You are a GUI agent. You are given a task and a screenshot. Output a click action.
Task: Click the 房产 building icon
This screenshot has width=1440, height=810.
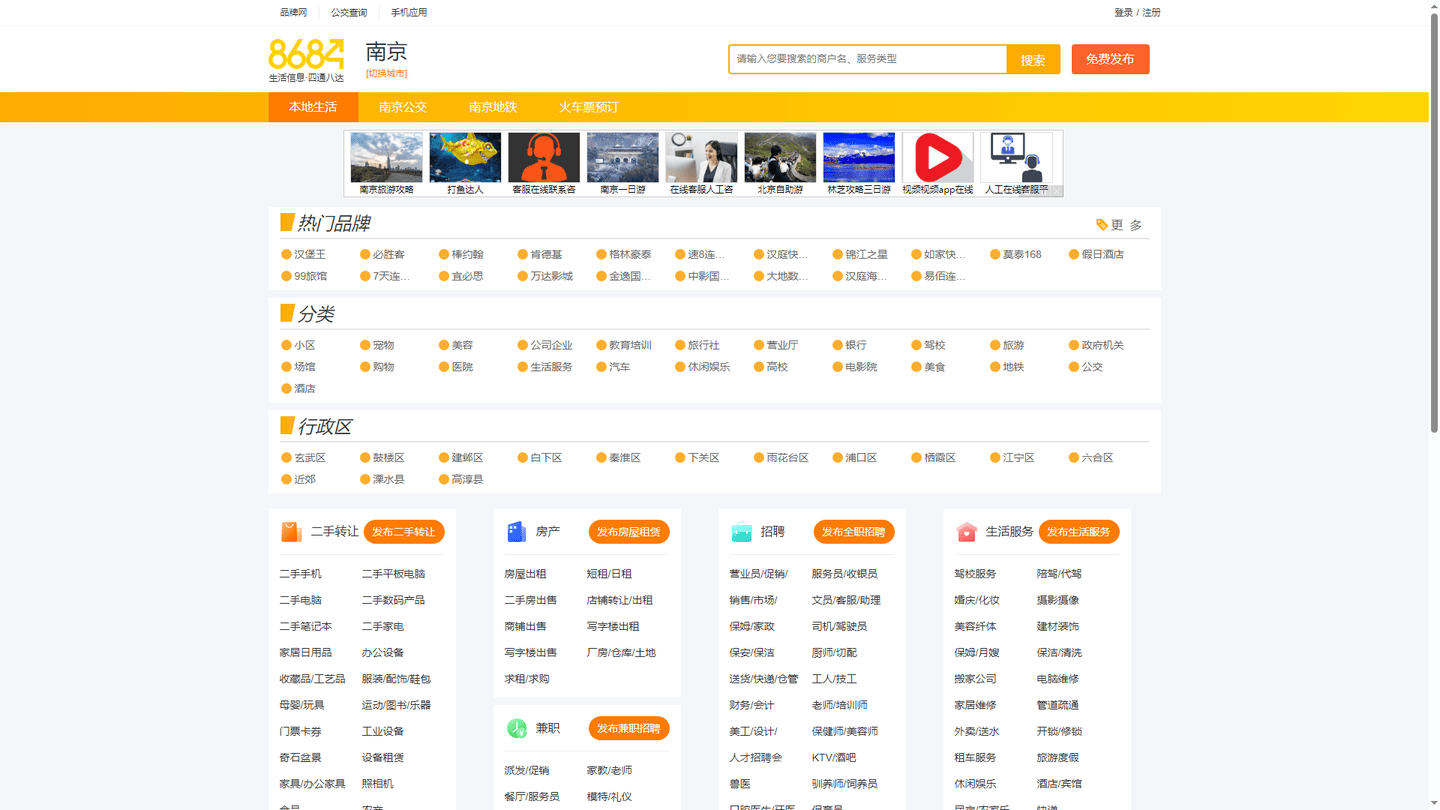coord(516,532)
